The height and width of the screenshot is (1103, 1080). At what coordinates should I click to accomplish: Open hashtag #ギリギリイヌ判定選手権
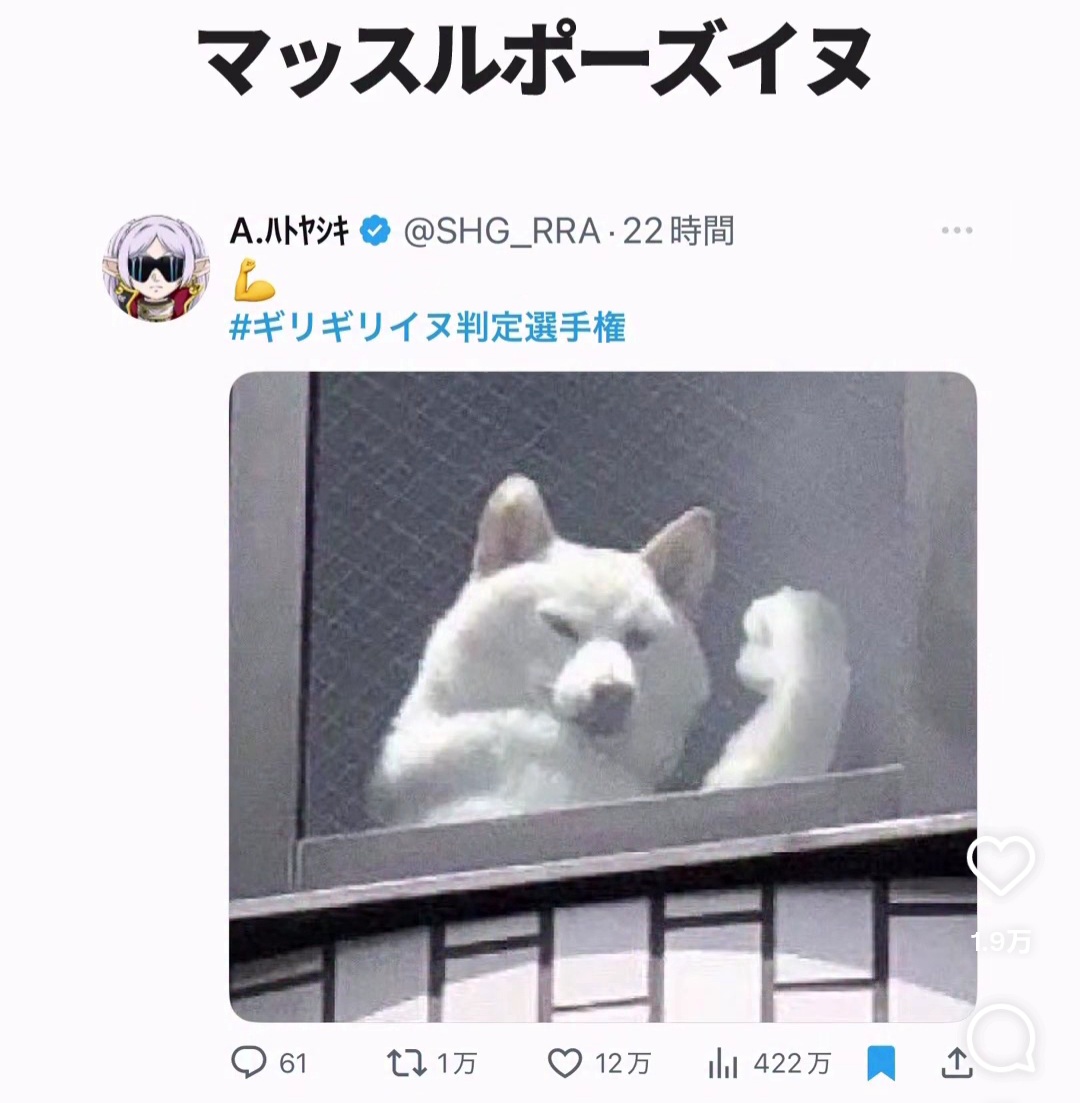pos(428,327)
